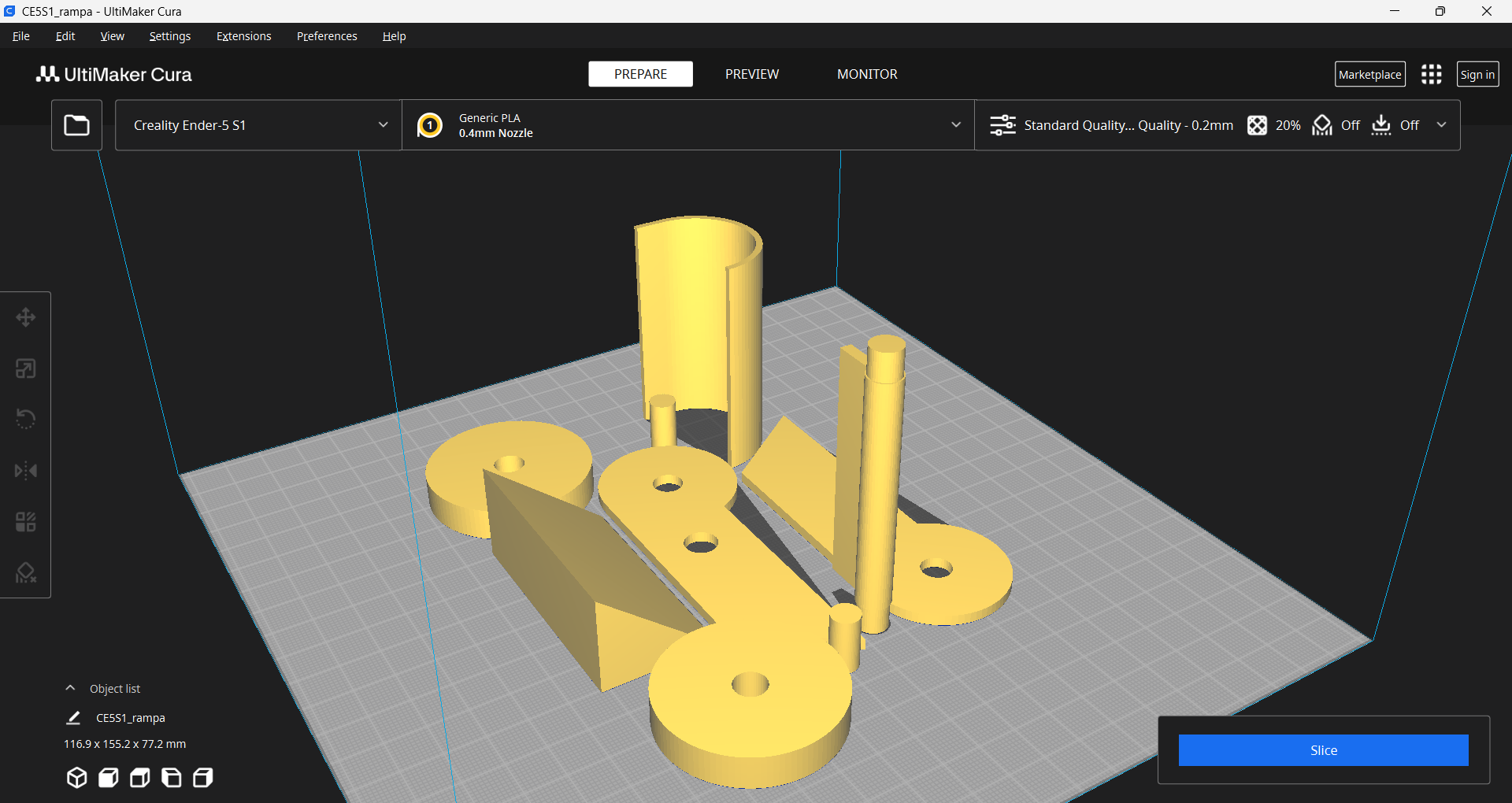The height and width of the screenshot is (803, 1512).
Task: Select the Scale tool
Action: pyautogui.click(x=26, y=368)
